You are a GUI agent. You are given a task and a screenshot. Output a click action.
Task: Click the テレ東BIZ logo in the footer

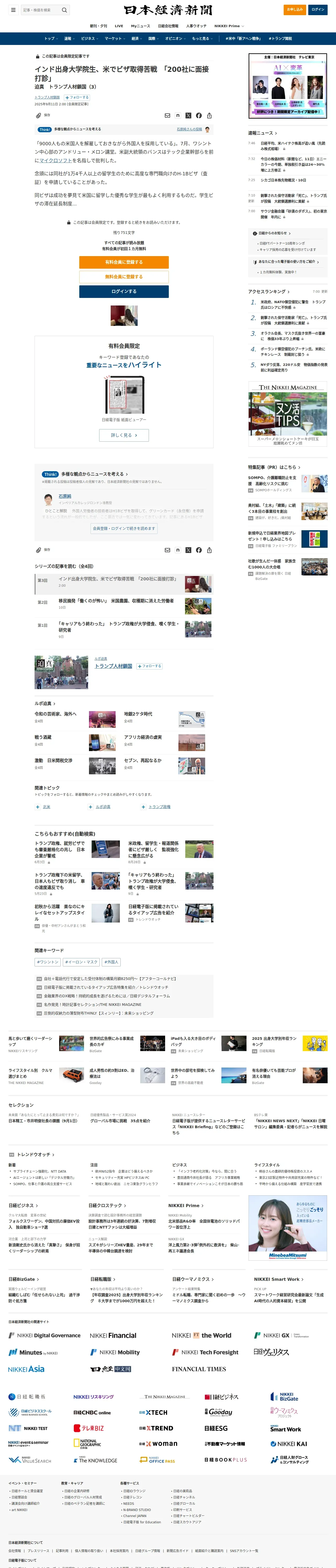pos(89,1428)
